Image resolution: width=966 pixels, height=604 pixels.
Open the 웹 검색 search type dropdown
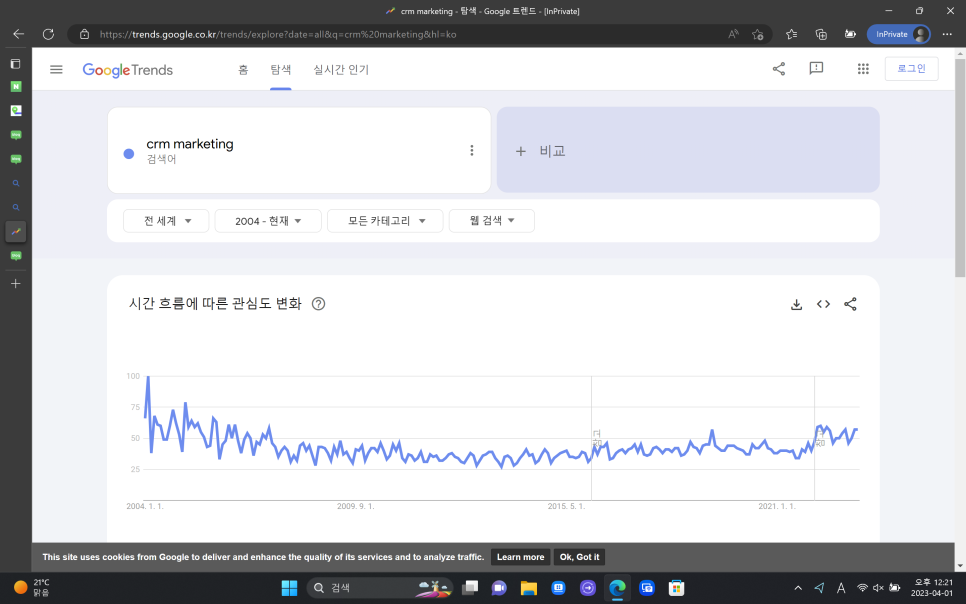[492, 221]
